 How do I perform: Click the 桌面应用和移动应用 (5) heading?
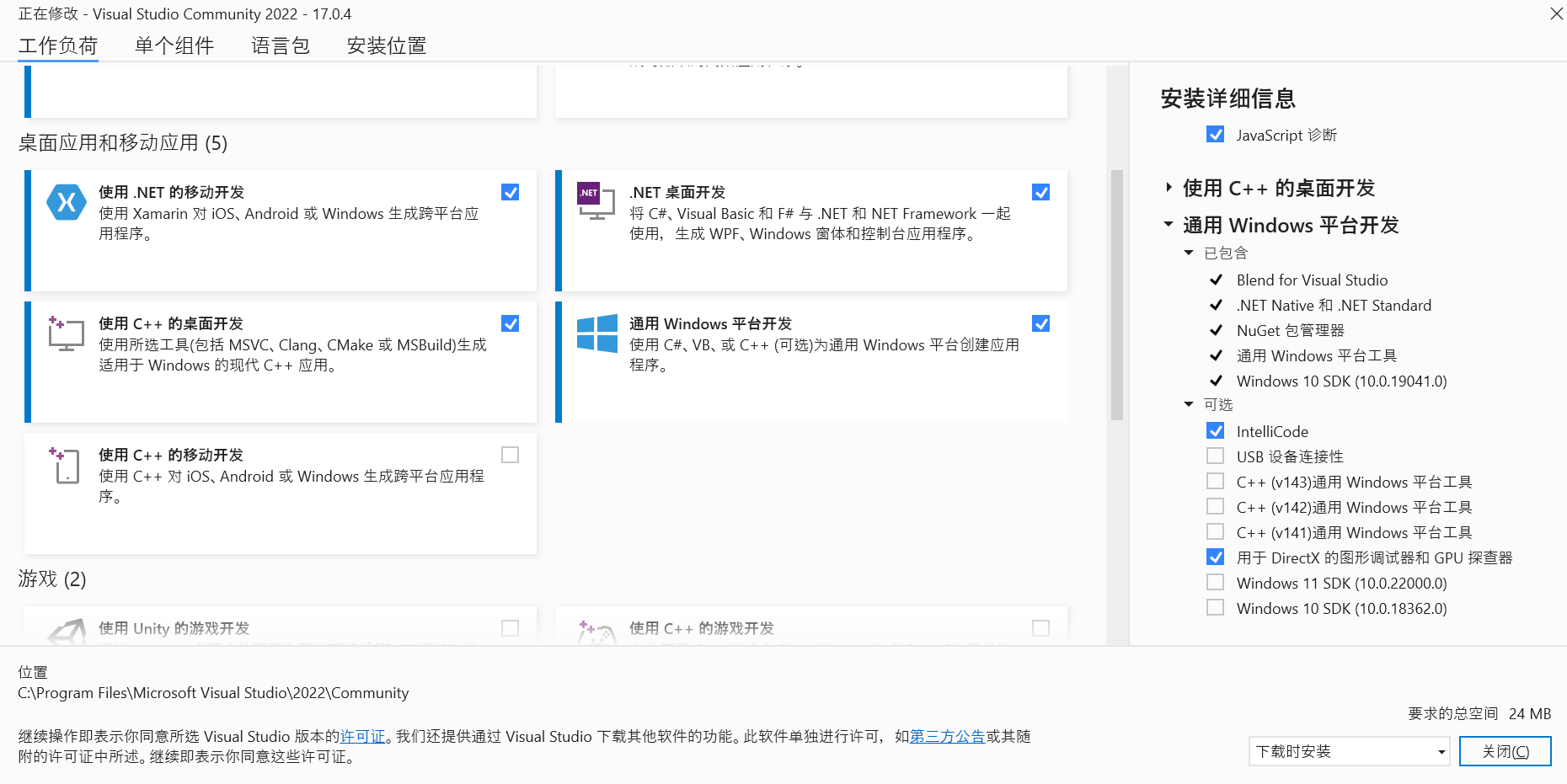(123, 143)
